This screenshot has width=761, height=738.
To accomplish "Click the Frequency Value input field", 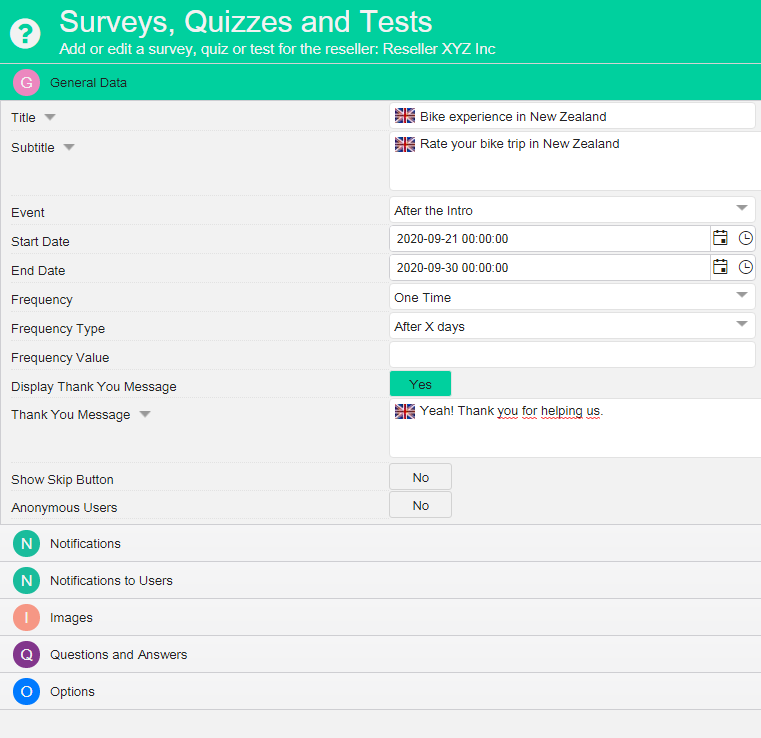I will pyautogui.click(x=571, y=355).
